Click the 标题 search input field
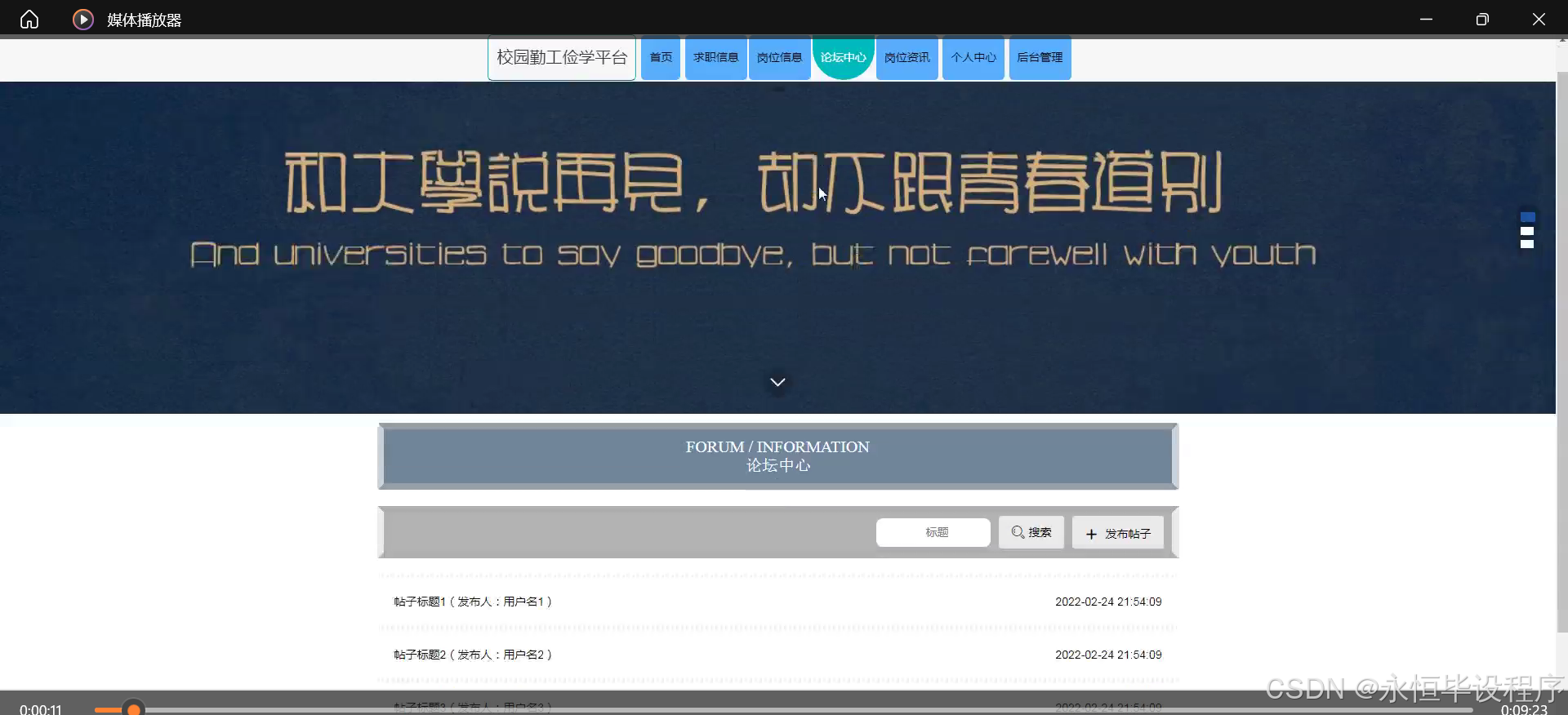 (x=933, y=532)
